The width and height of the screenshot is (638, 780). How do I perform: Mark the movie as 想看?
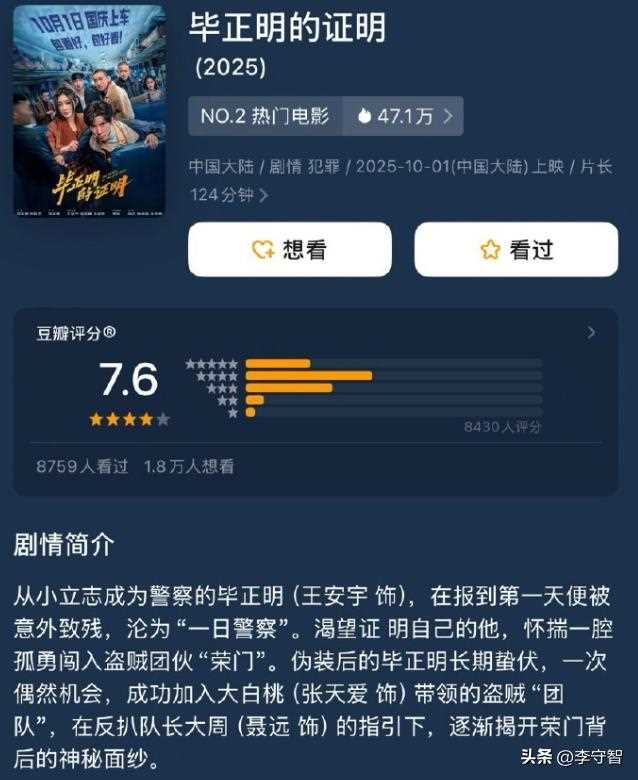290,249
